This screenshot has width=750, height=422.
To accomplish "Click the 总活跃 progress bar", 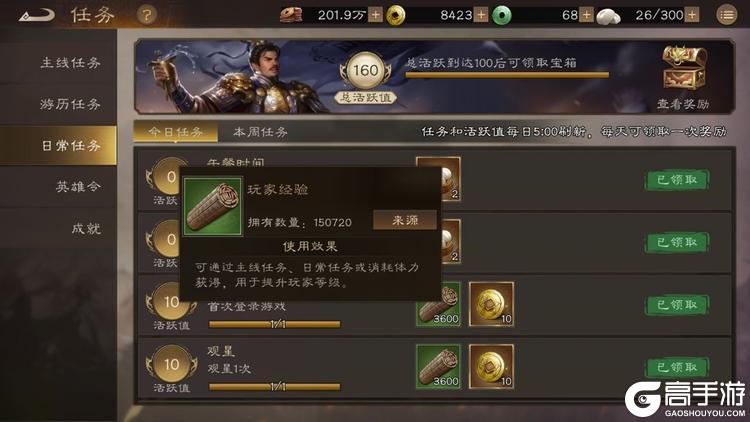I will [x=507, y=75].
